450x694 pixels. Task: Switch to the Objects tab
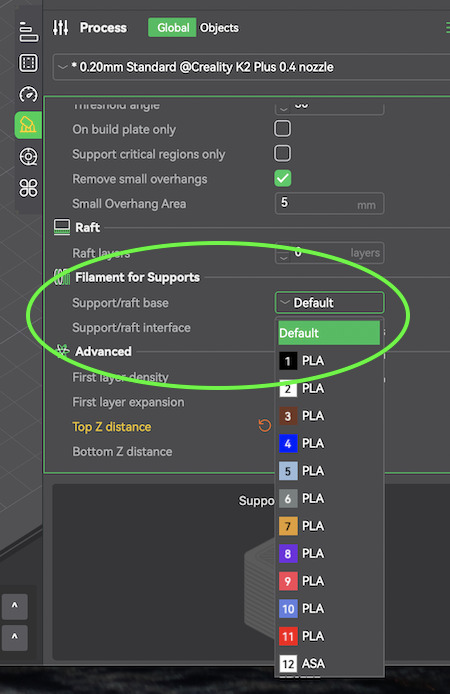coord(219,27)
